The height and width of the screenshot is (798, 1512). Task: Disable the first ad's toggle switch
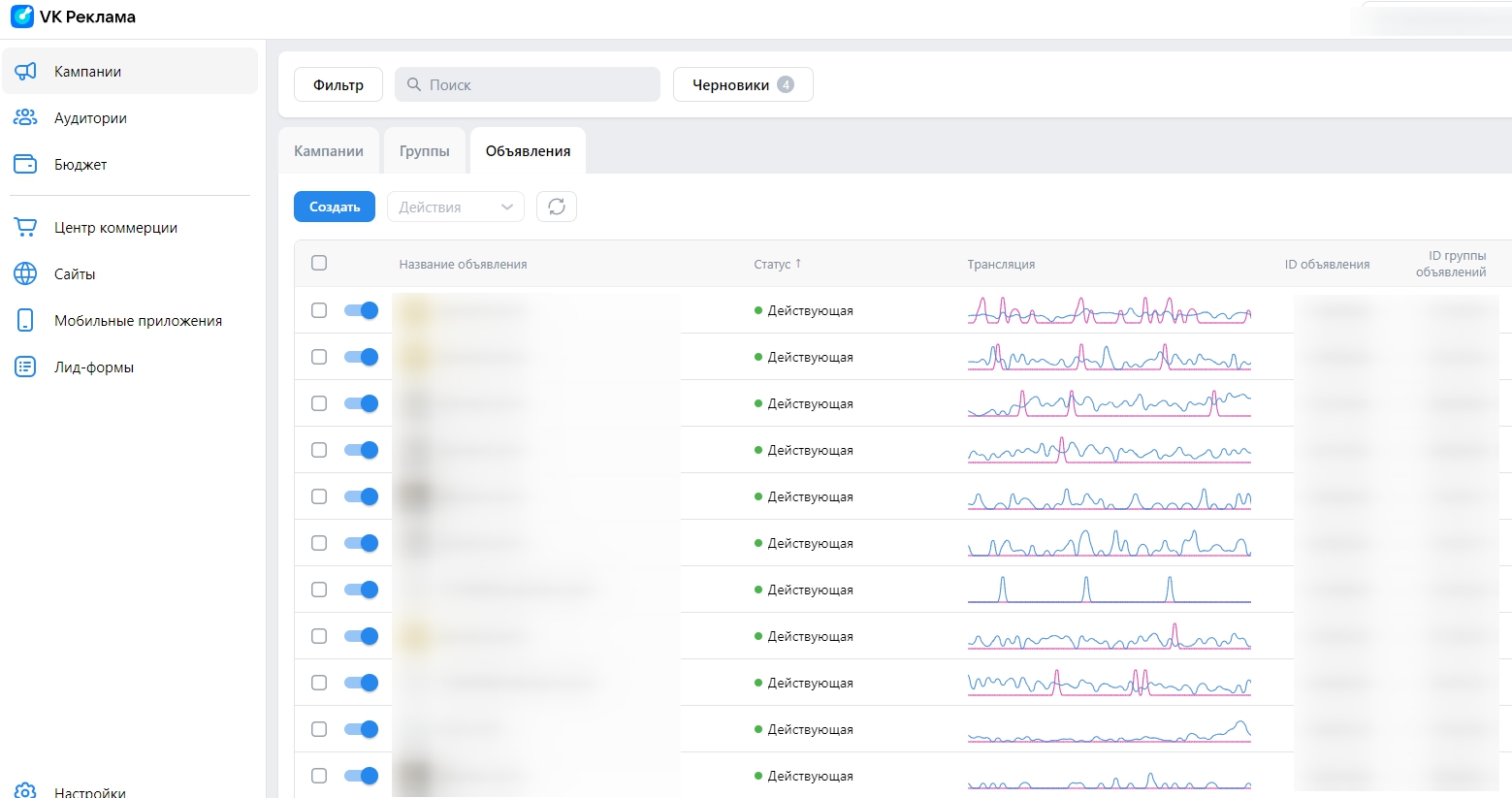[x=361, y=310]
